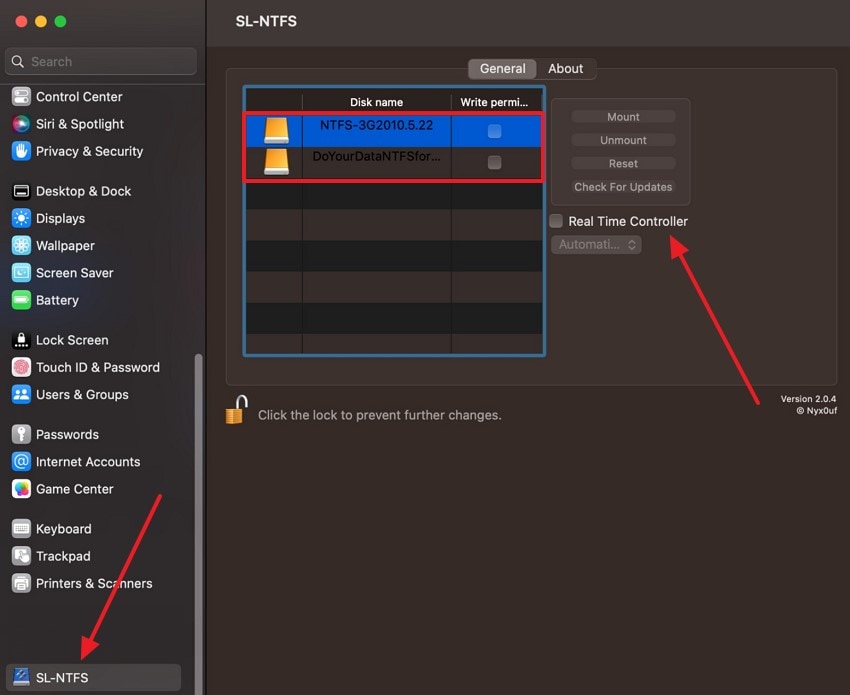Click the Game Center icon

point(21,489)
